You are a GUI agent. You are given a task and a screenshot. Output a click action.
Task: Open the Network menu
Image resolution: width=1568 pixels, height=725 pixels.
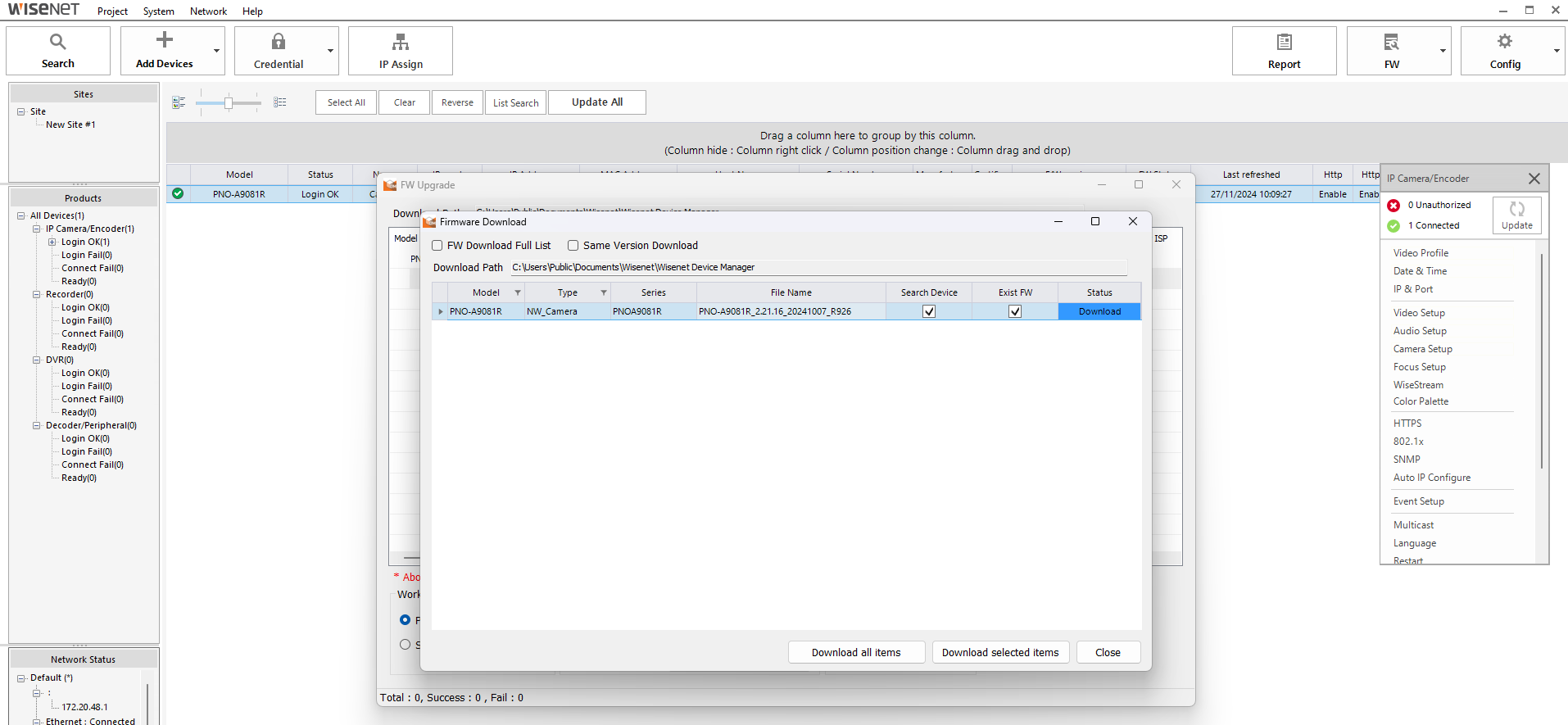click(208, 11)
